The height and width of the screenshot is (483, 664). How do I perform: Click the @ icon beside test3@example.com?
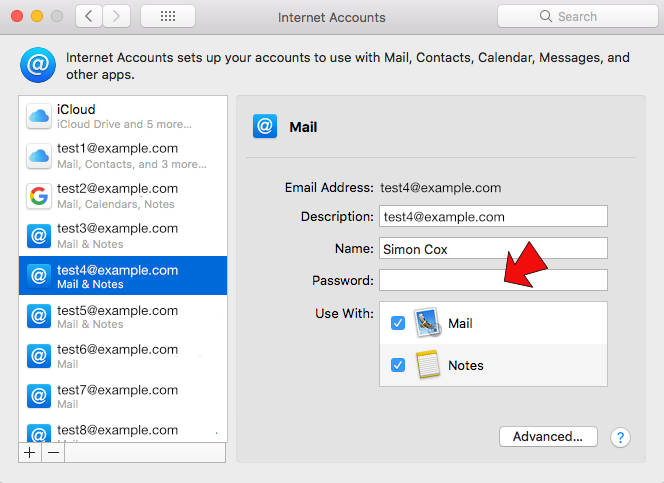pos(39,236)
